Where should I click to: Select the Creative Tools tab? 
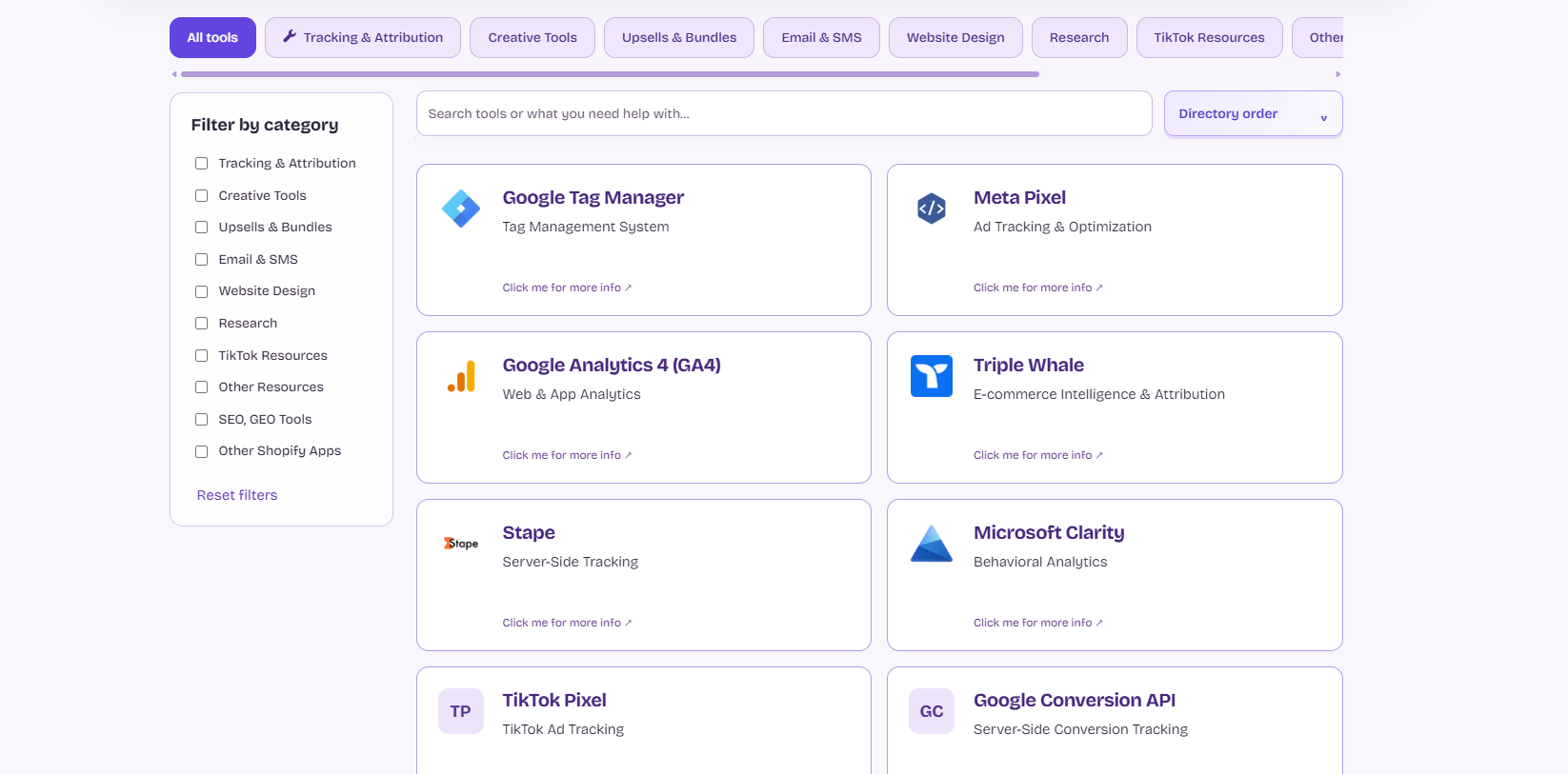533,37
